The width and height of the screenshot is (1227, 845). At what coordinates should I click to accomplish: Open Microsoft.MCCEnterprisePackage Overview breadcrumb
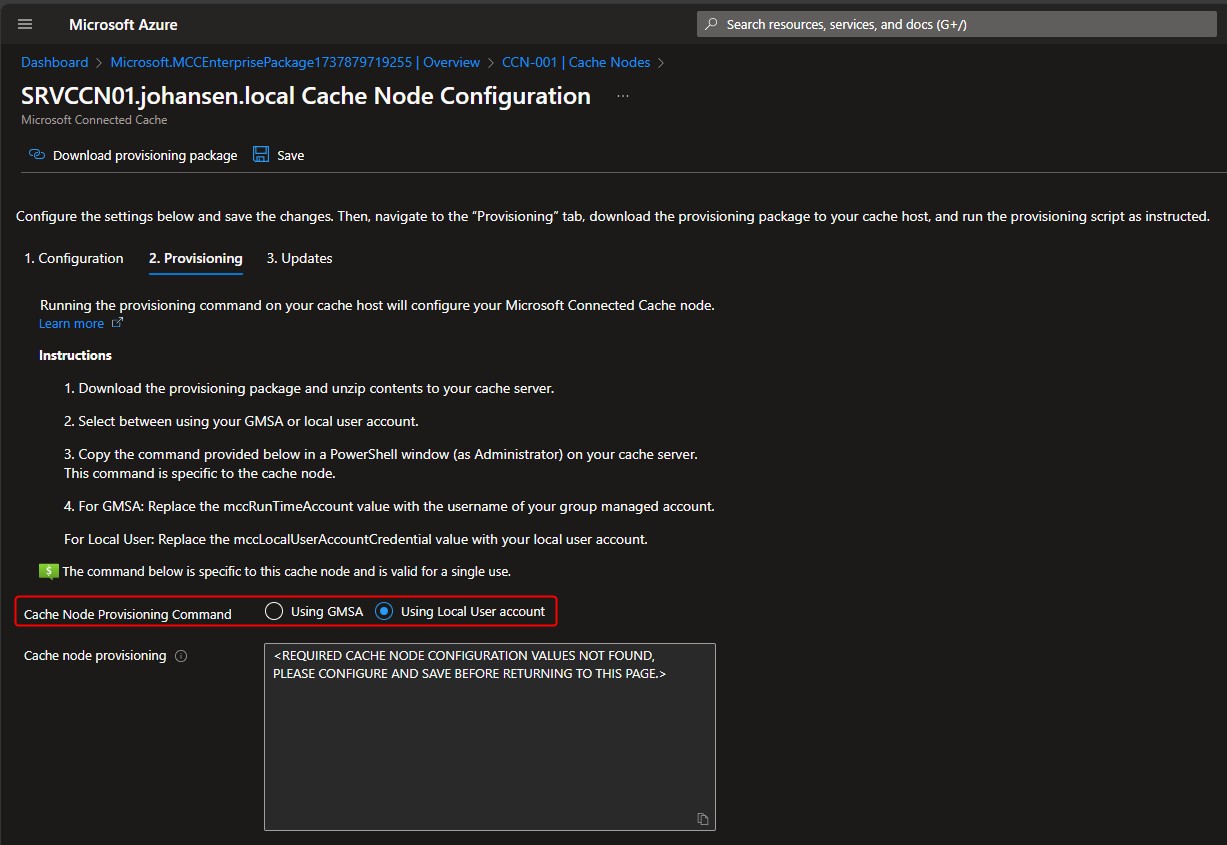pyautogui.click(x=295, y=62)
